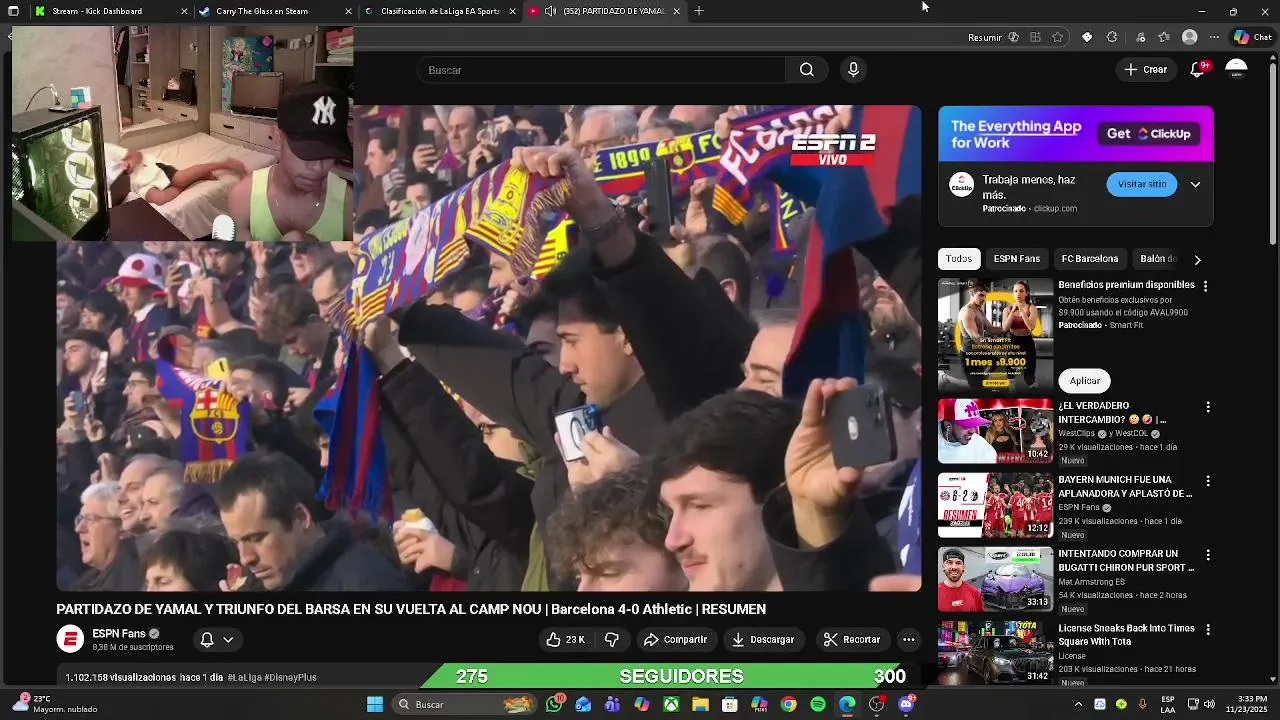This screenshot has height=720, width=1280.
Task: Open Copilot Chat in browser
Action: [x=1253, y=37]
